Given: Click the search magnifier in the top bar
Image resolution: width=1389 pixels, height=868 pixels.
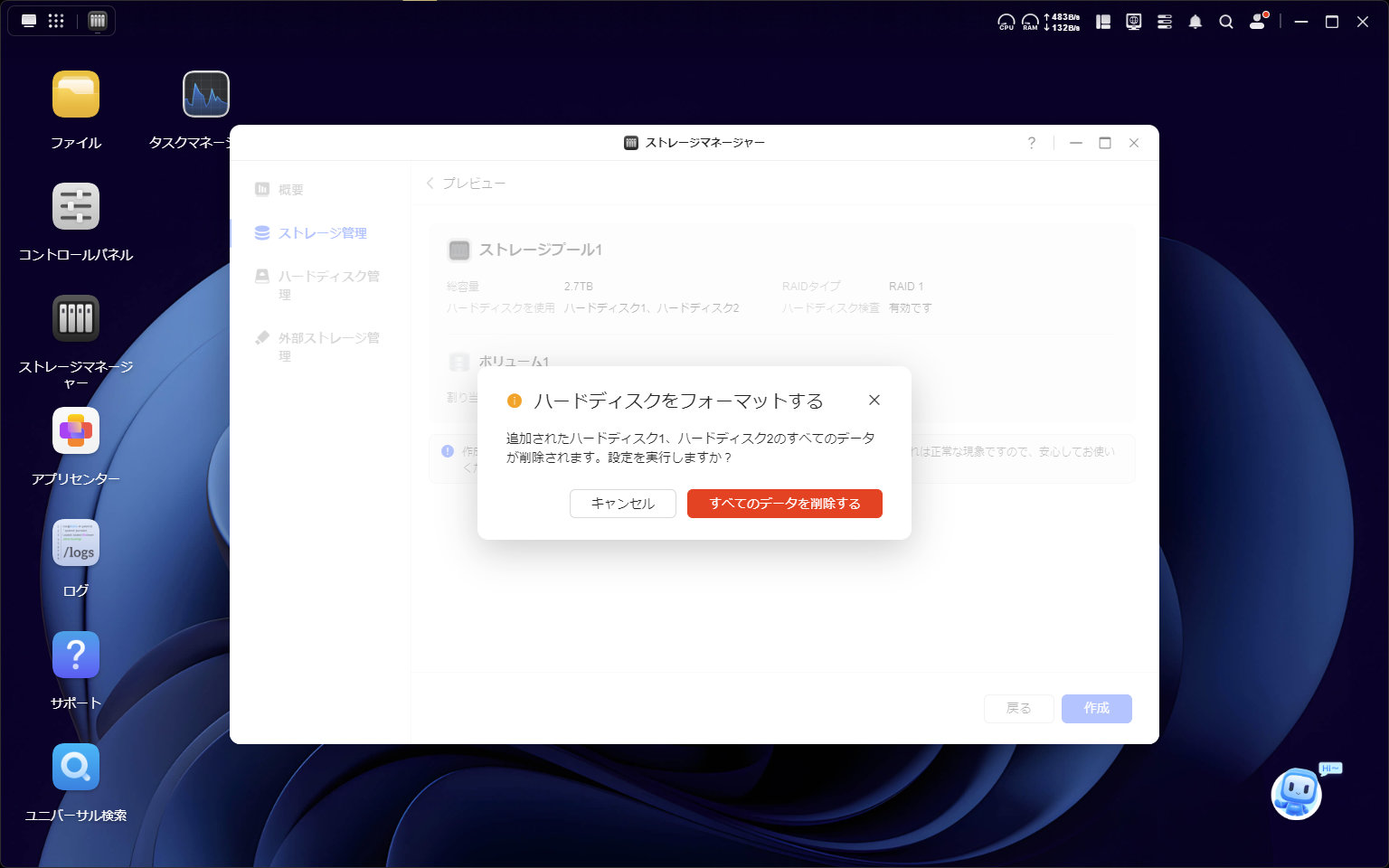Looking at the screenshot, I should coord(1226,22).
